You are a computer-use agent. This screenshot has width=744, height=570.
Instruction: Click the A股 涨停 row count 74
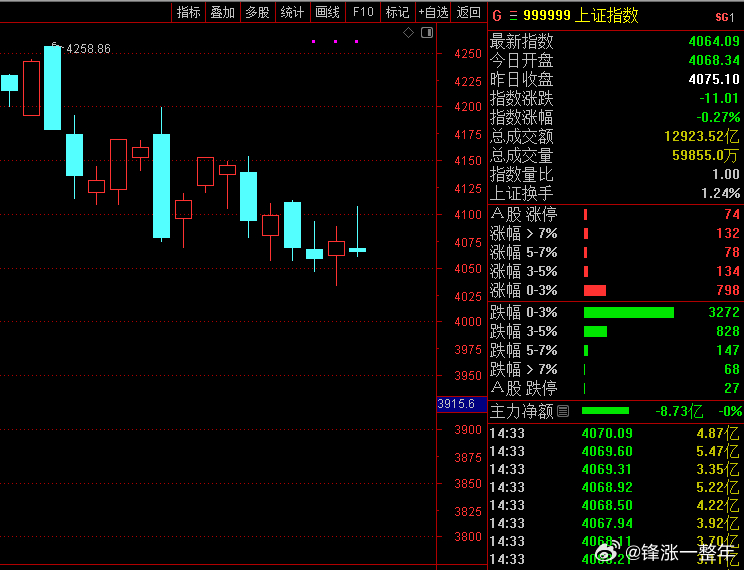coord(732,214)
